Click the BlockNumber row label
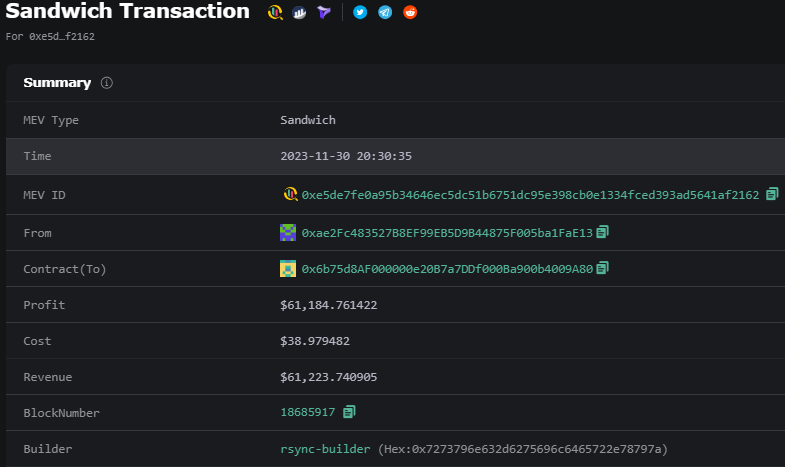 point(61,413)
